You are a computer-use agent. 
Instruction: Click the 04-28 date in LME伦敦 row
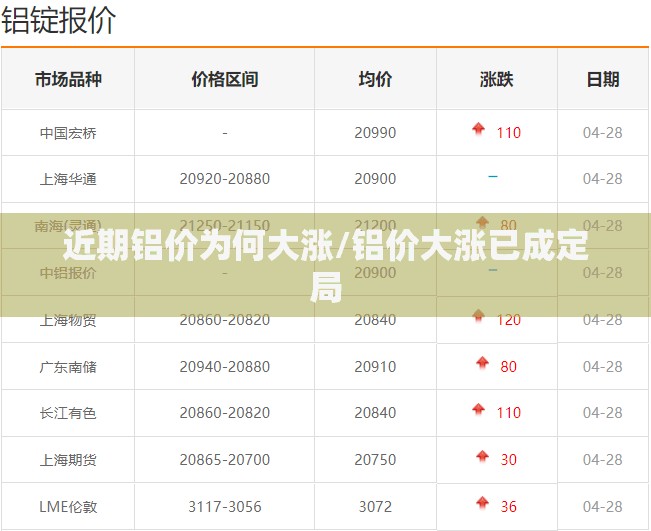click(x=603, y=507)
